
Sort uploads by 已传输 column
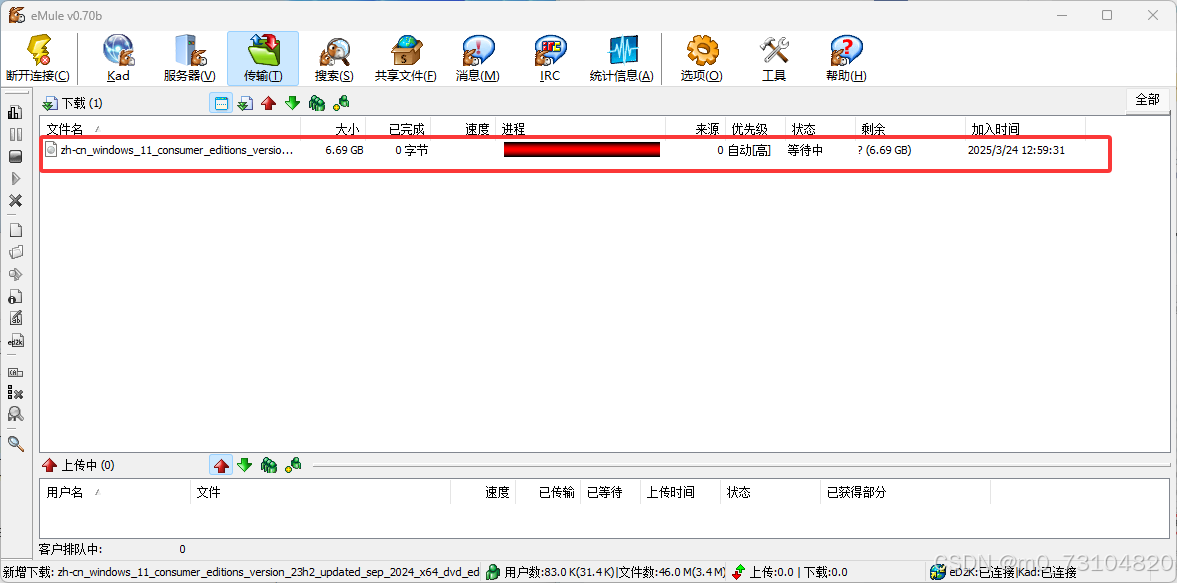coord(548,492)
